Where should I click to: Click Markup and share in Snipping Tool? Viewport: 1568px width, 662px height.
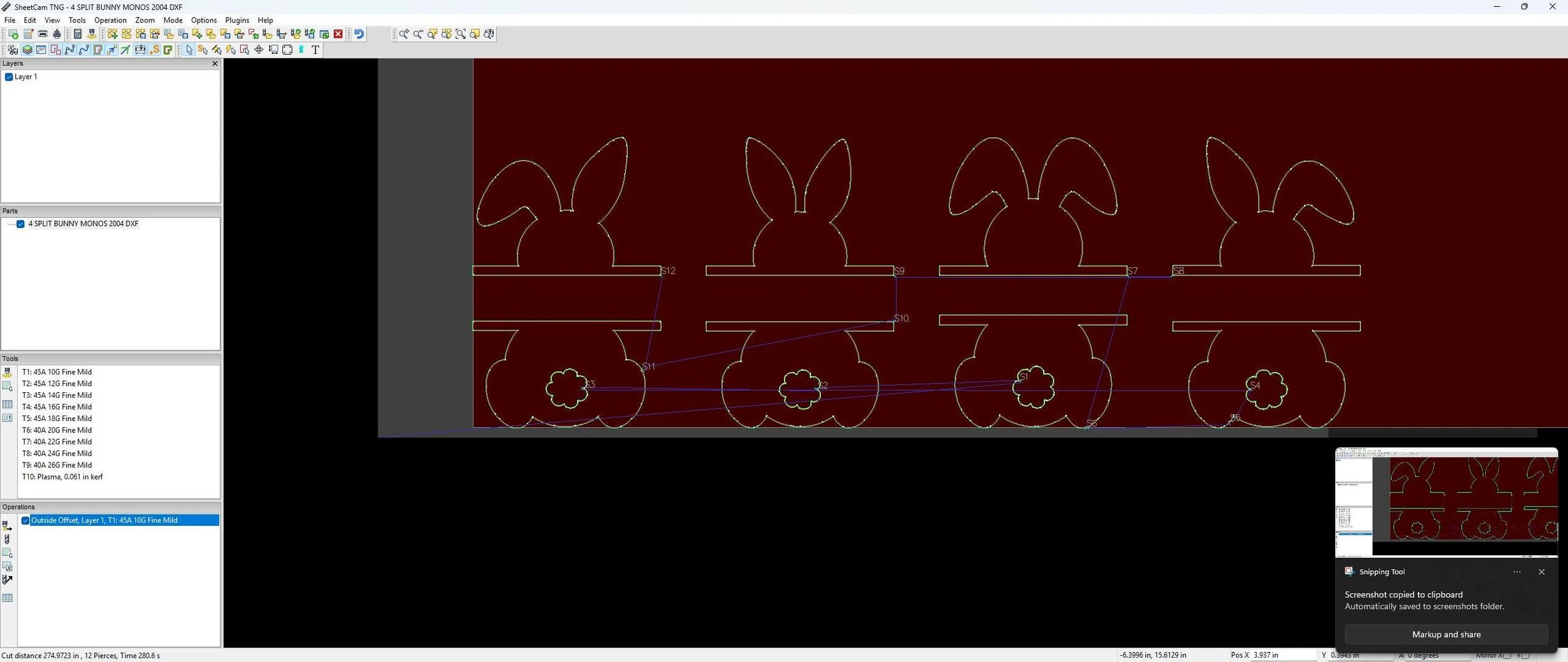coord(1446,634)
